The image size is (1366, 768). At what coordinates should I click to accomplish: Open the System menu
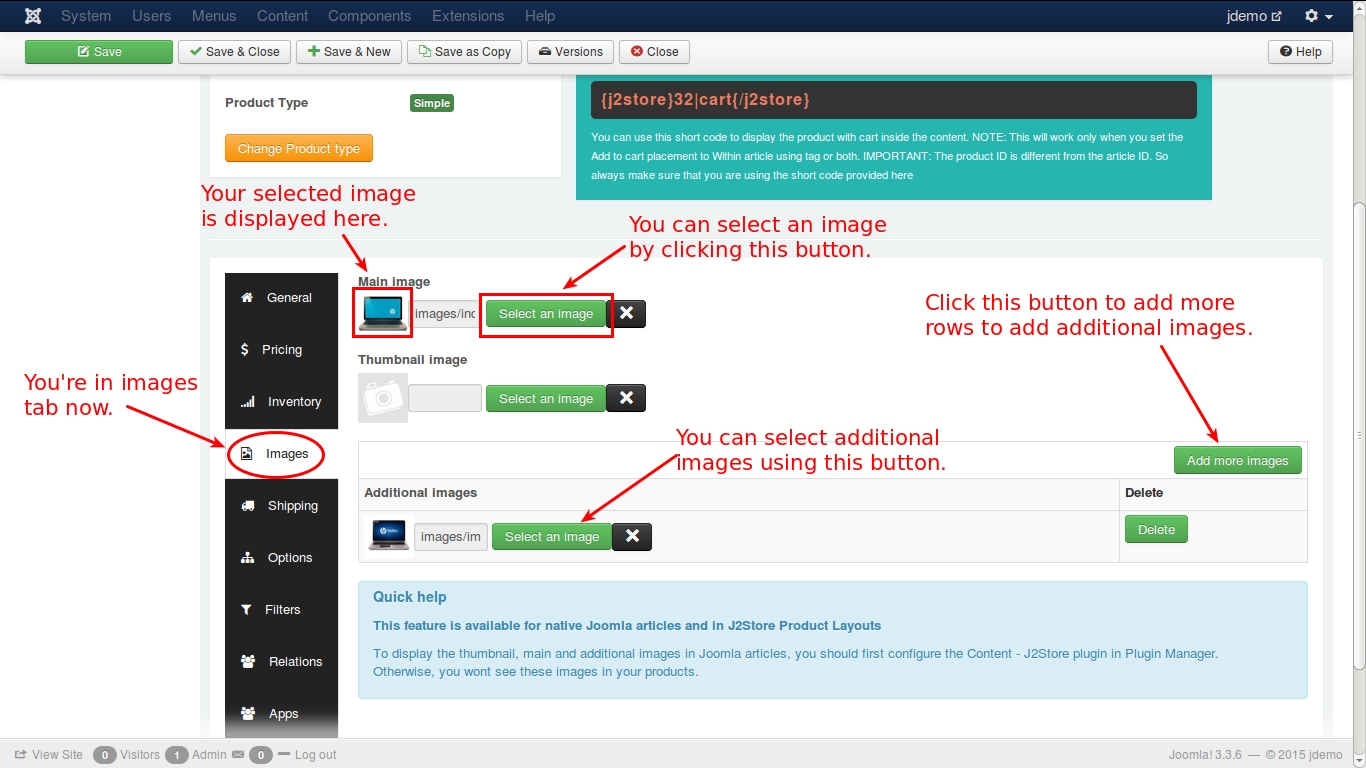86,16
